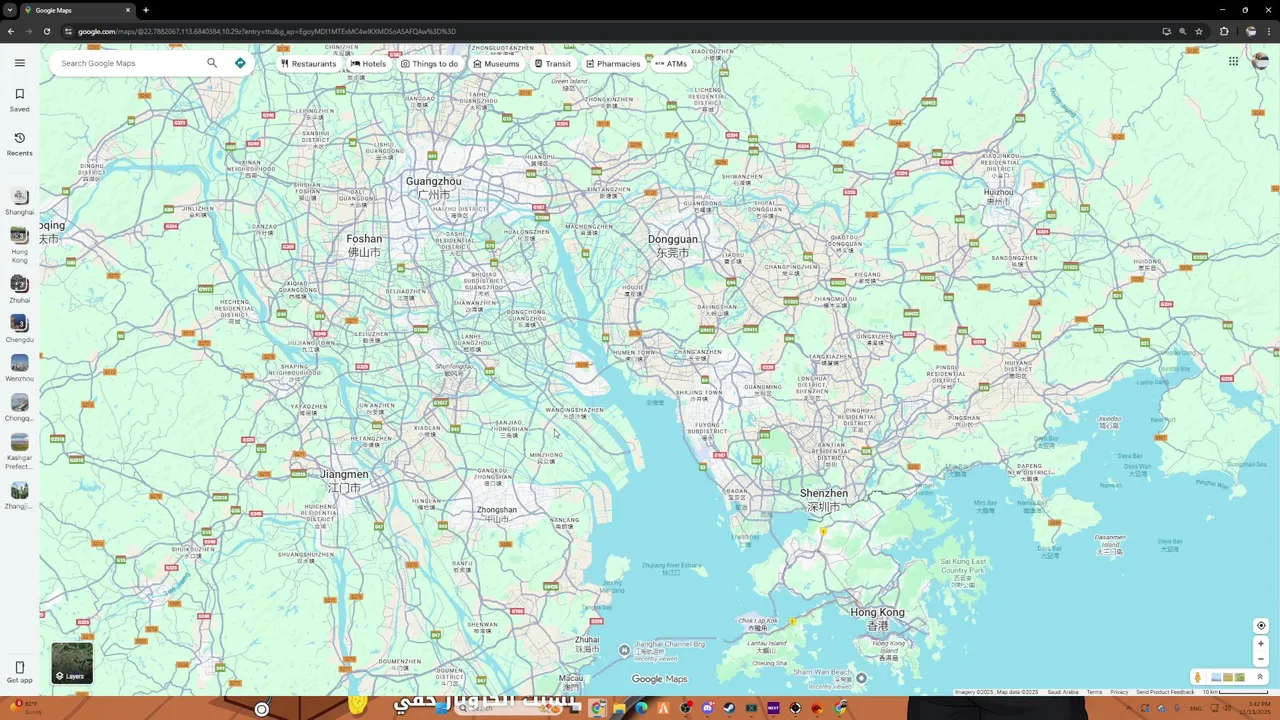This screenshot has height=720, width=1280.
Task: Open the Chrome tab search dropdown
Action: [11, 10]
